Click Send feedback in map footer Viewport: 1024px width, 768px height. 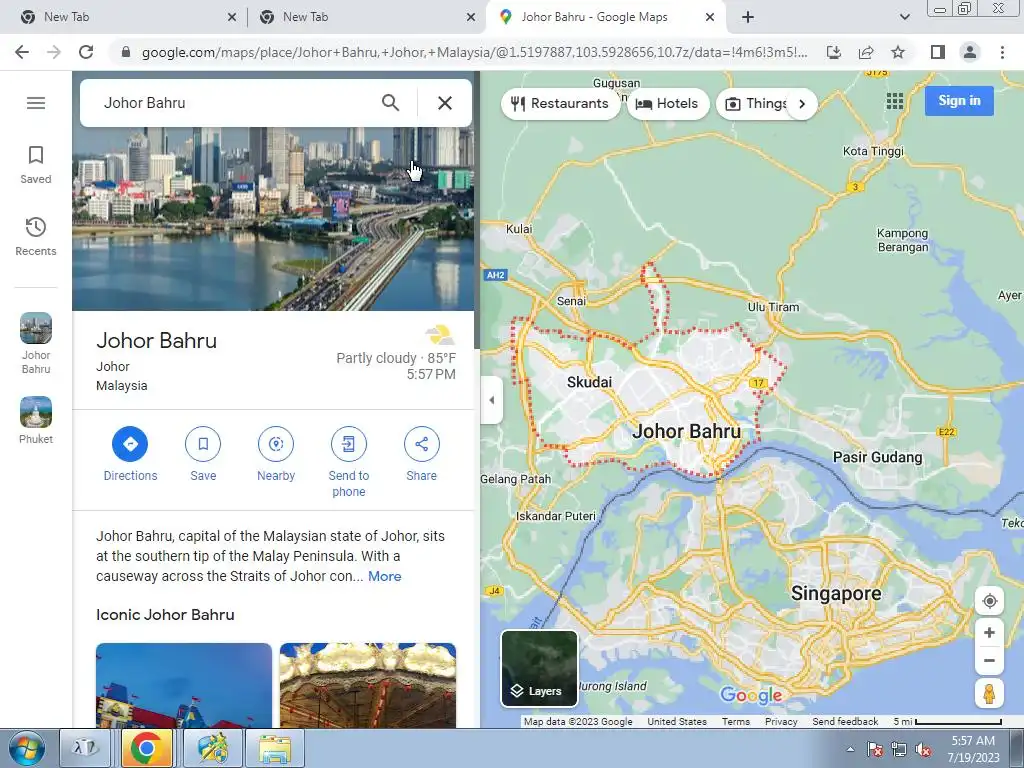click(x=845, y=722)
